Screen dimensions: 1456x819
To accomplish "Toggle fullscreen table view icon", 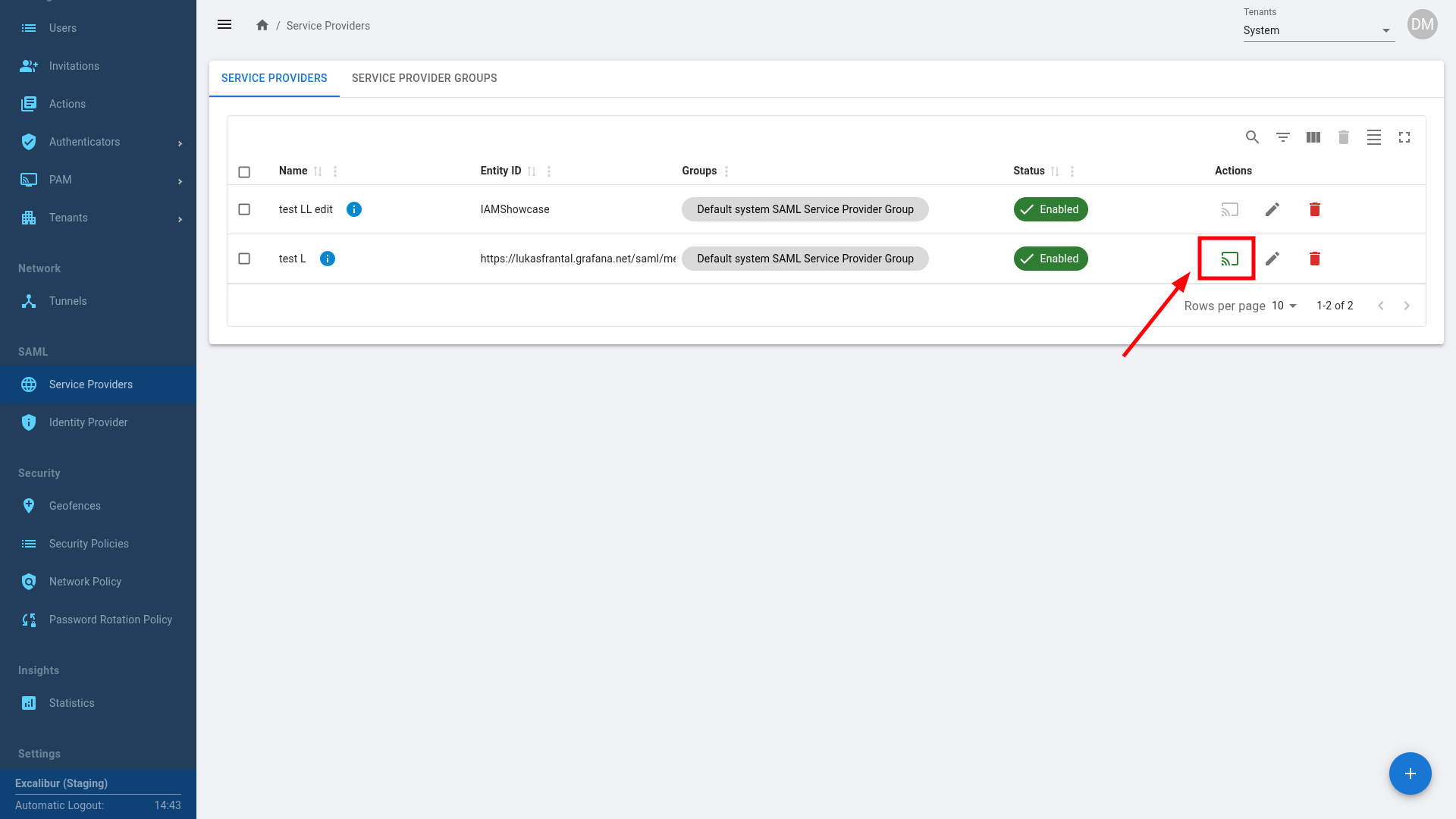I will point(1404,137).
